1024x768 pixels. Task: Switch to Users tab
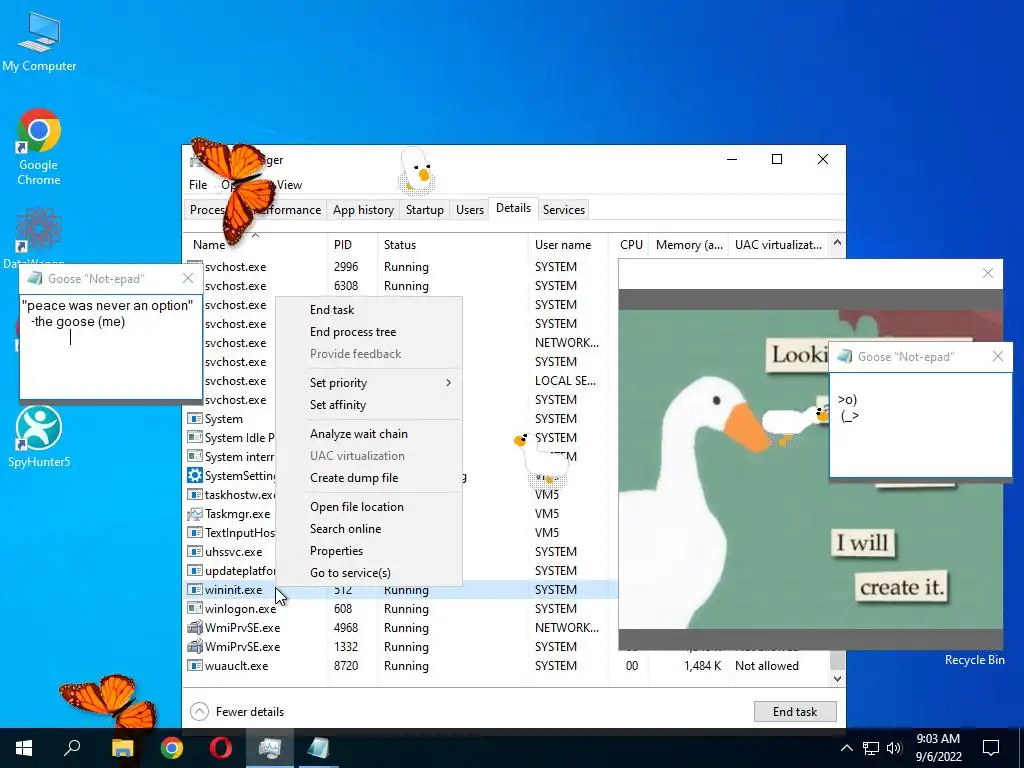click(470, 210)
